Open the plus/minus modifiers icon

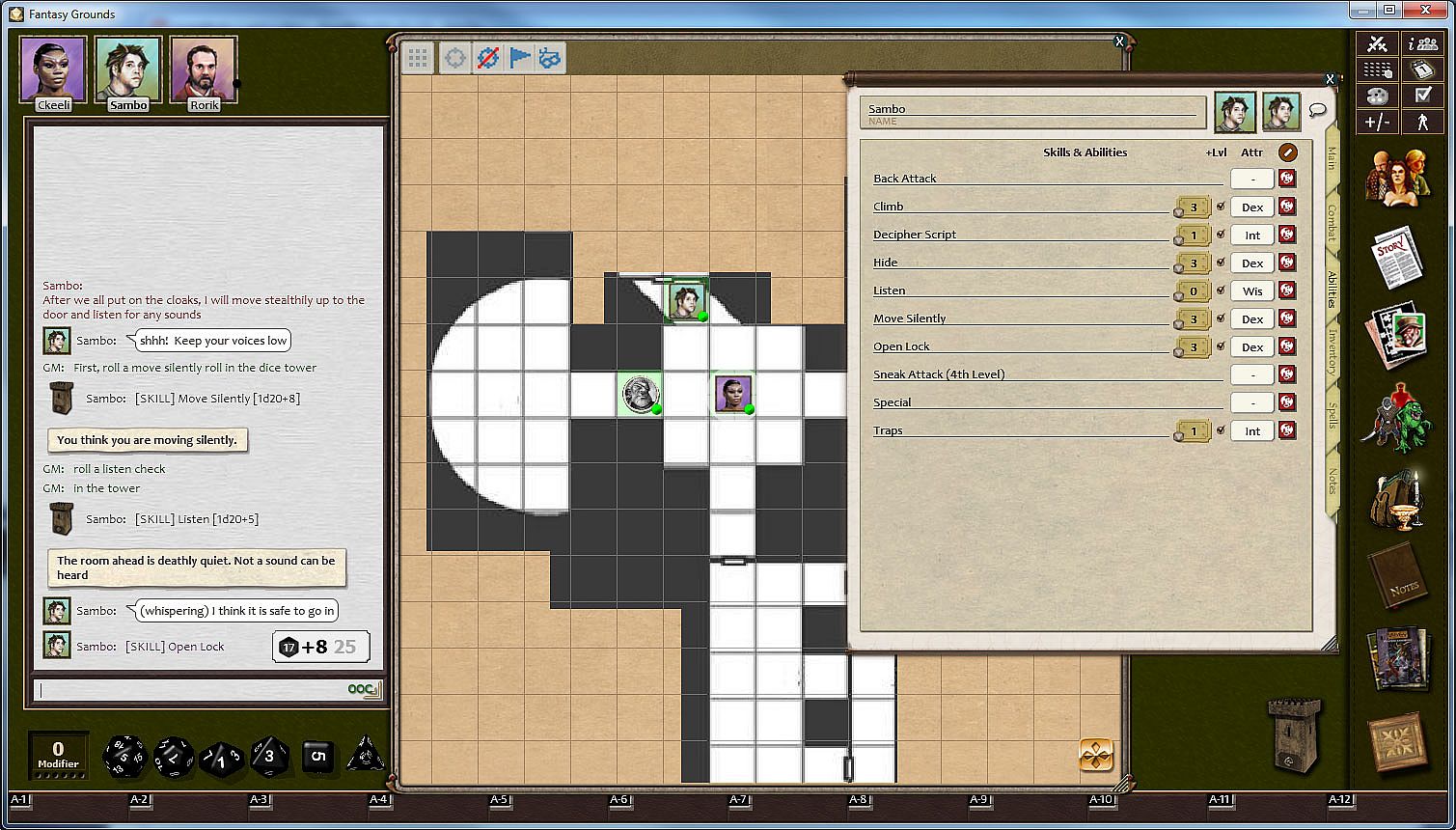point(1377,122)
